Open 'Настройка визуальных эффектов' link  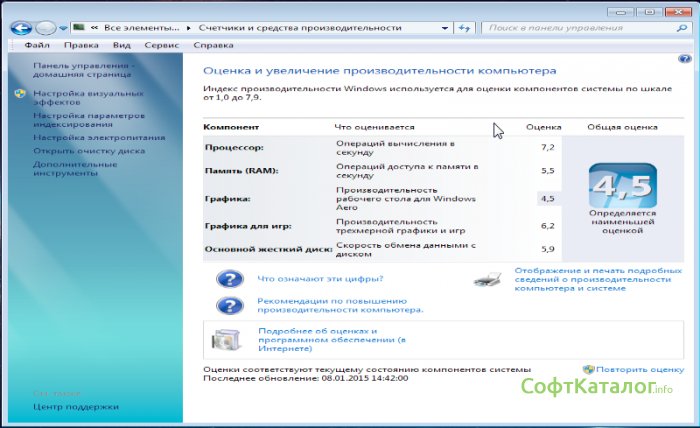(74, 96)
